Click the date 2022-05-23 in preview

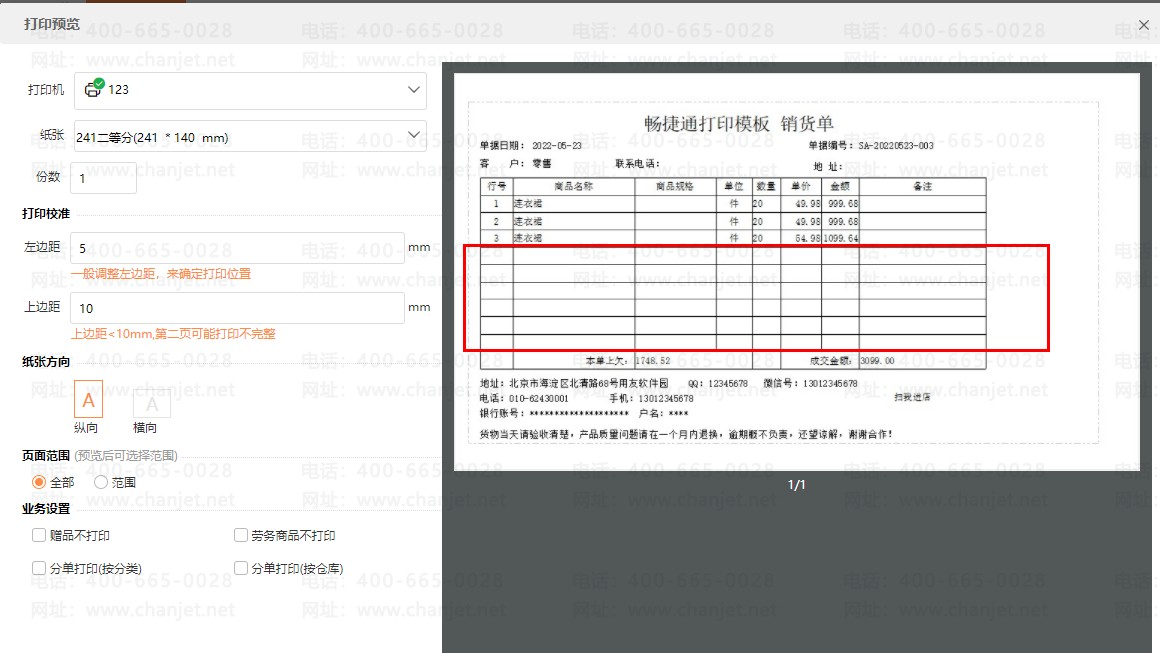click(x=556, y=146)
